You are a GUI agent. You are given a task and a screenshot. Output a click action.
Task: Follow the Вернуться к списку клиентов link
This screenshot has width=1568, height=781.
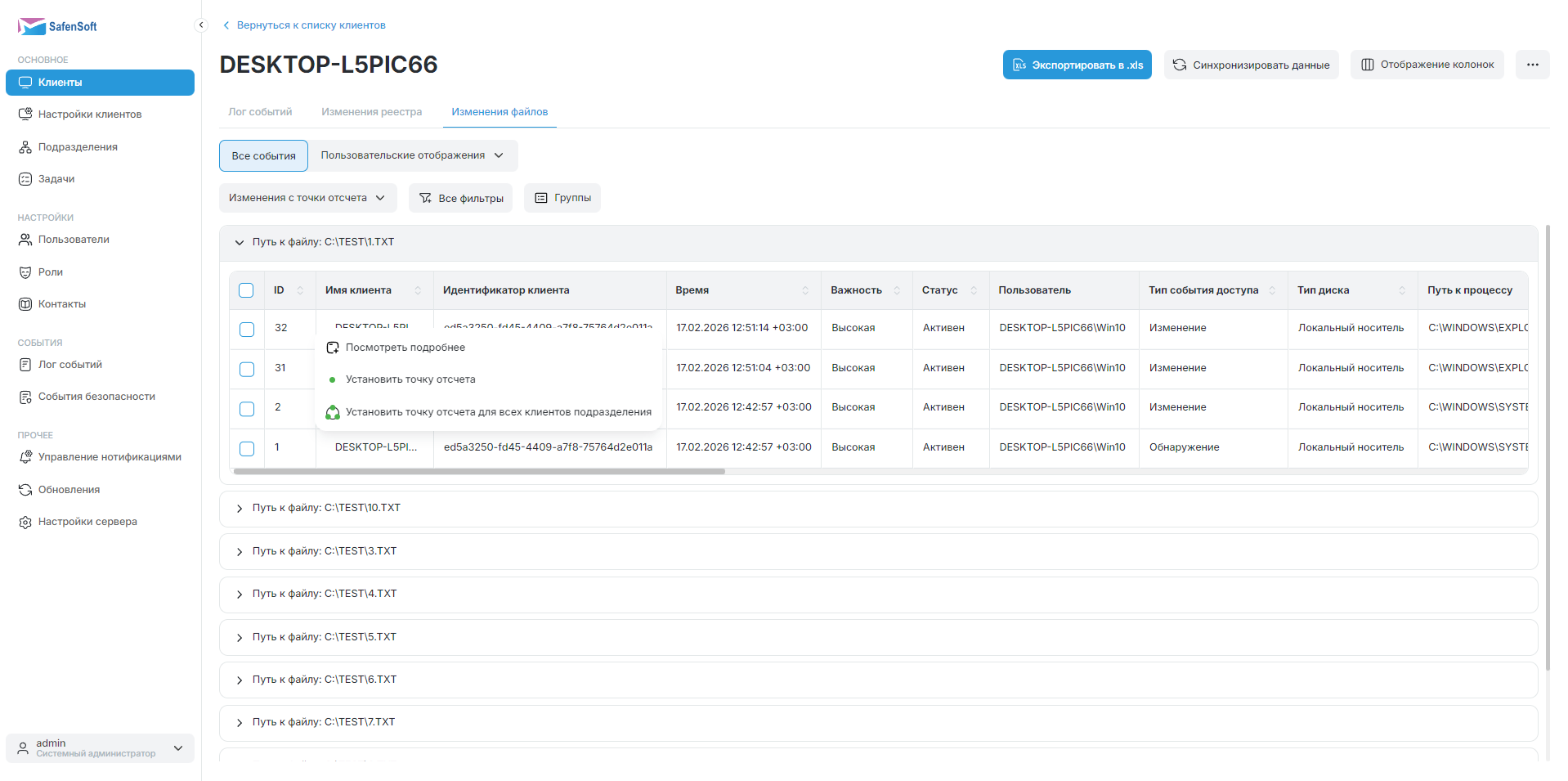pyautogui.click(x=311, y=25)
